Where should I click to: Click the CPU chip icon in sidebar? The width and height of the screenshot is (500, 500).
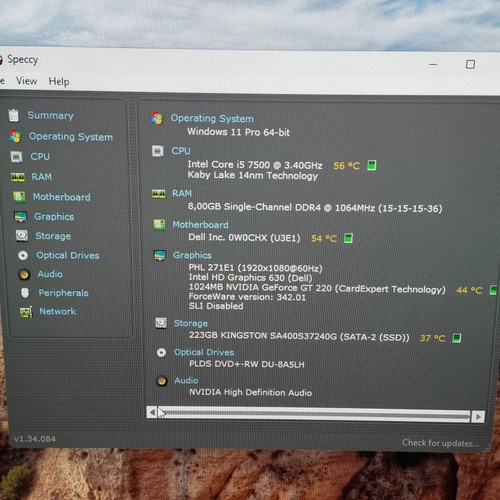[x=16, y=156]
